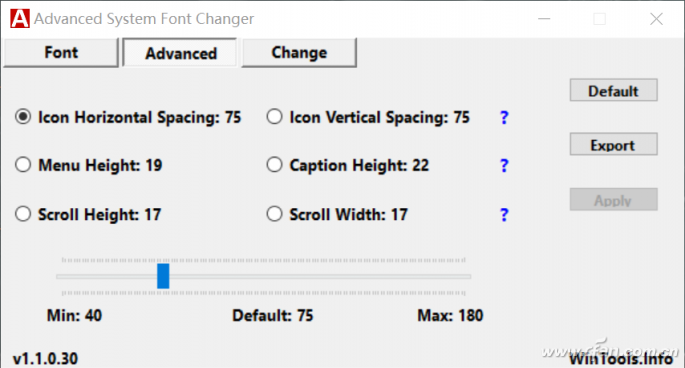Open help question mark beside Caption Height
This screenshot has width=685, height=368.
click(504, 165)
